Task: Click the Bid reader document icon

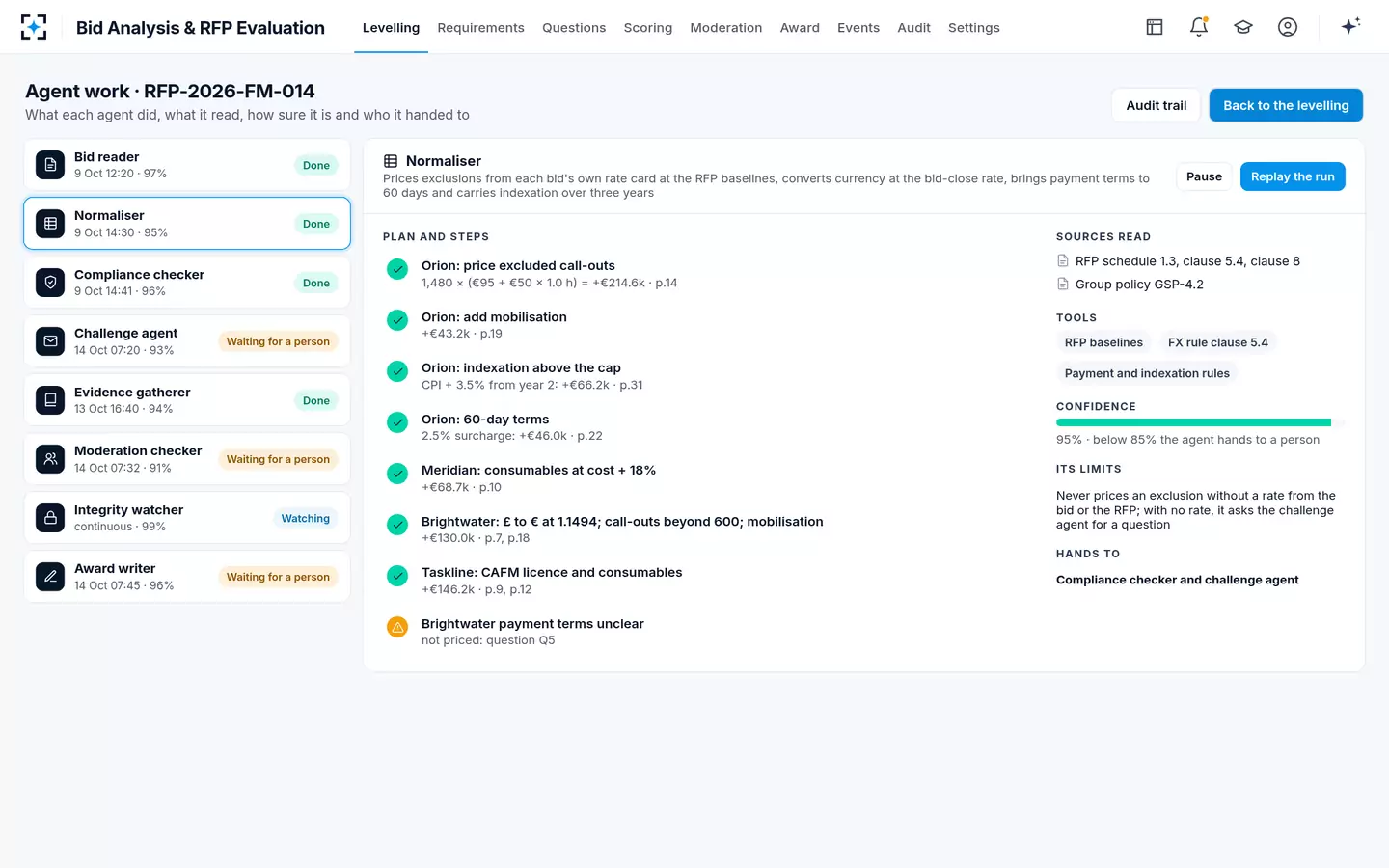Action: 50,165
